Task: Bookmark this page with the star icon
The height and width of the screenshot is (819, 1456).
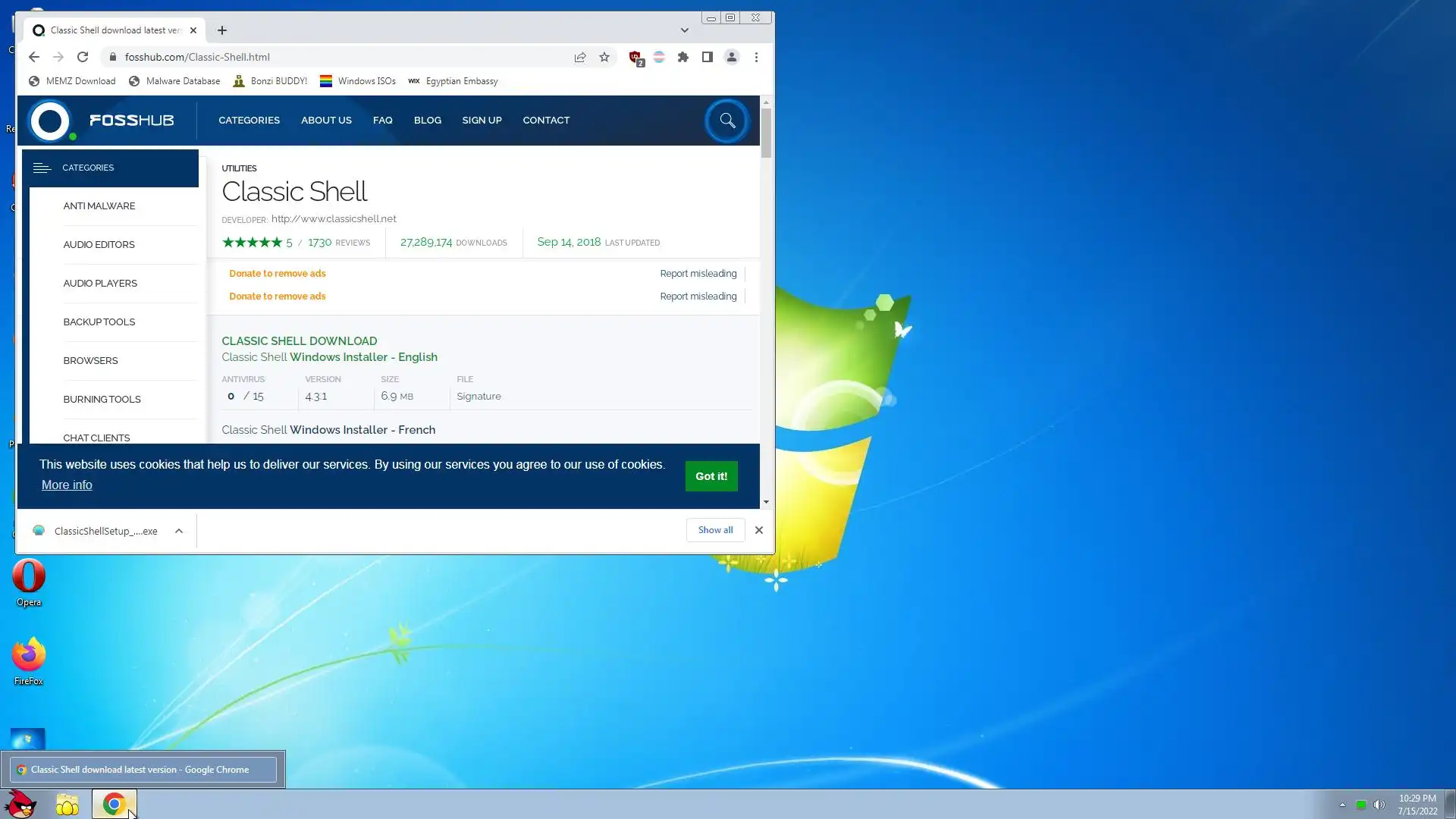Action: 604,57
